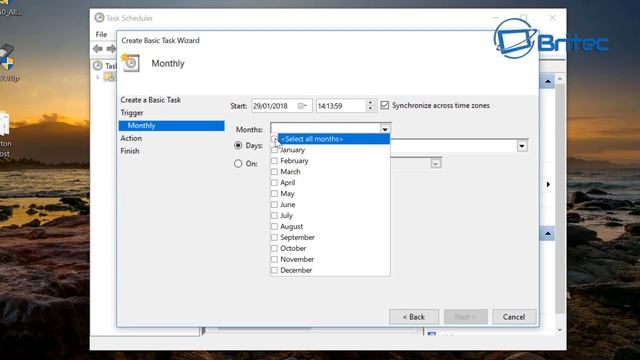The image size is (640, 360).
Task: Click the greyed-out Next button
Action: (465, 317)
